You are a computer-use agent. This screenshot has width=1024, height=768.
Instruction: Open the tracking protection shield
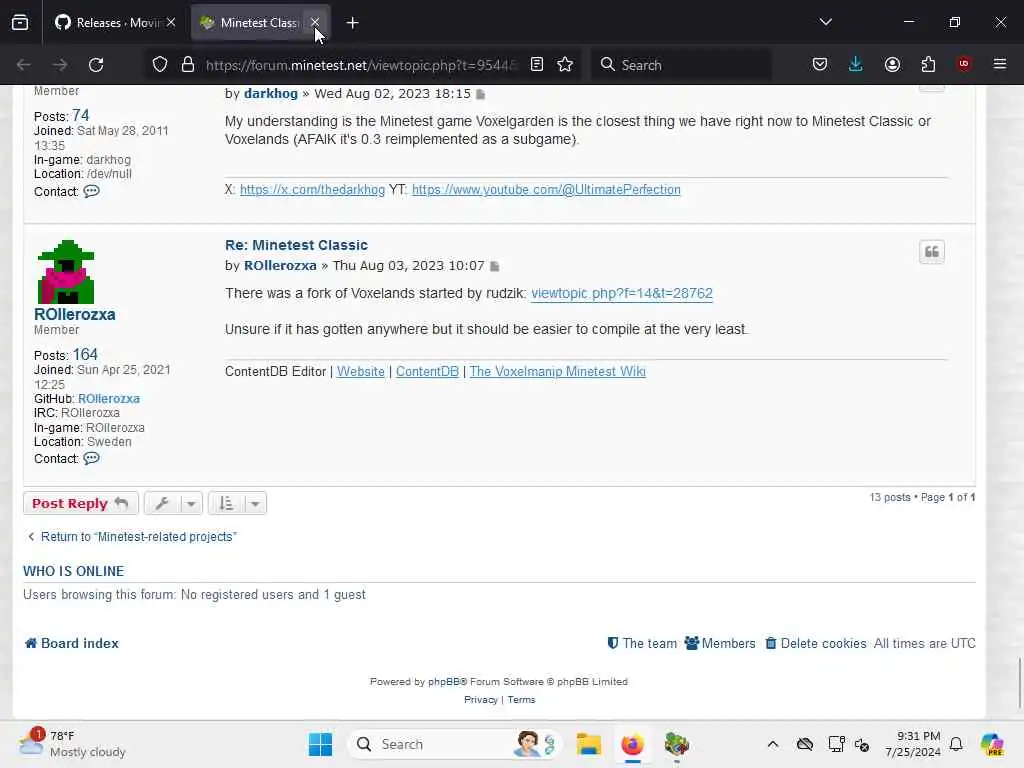160,65
